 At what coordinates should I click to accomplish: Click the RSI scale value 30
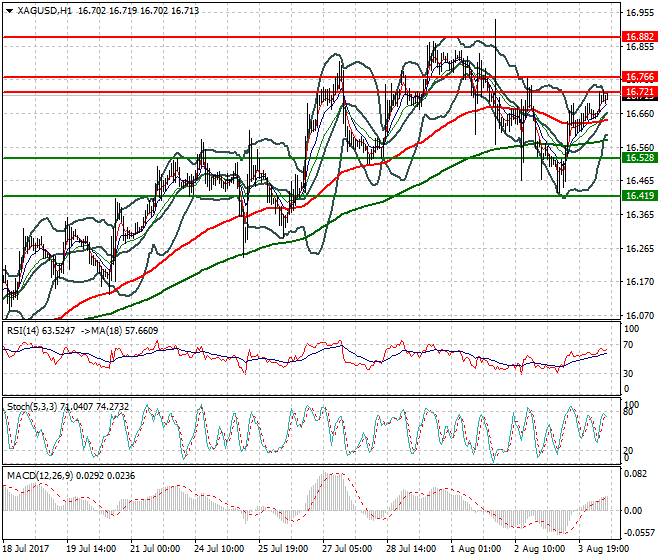tap(628, 373)
